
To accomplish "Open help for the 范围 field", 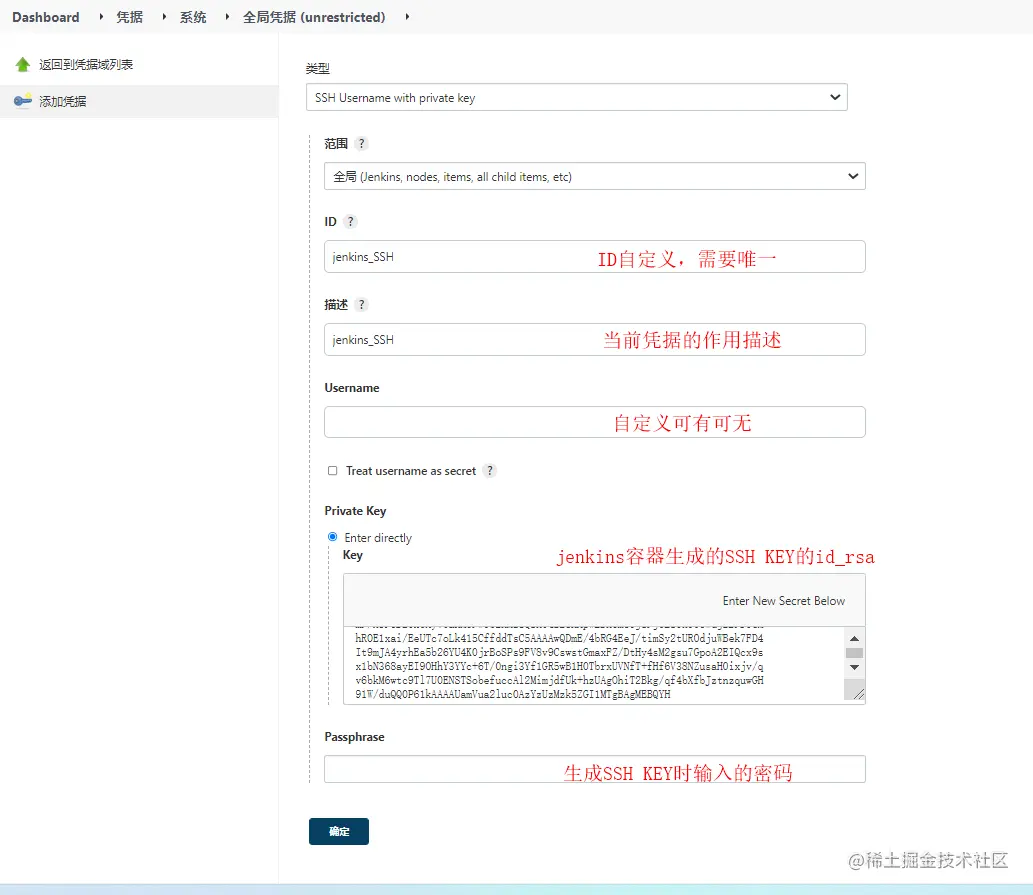I will pos(361,144).
